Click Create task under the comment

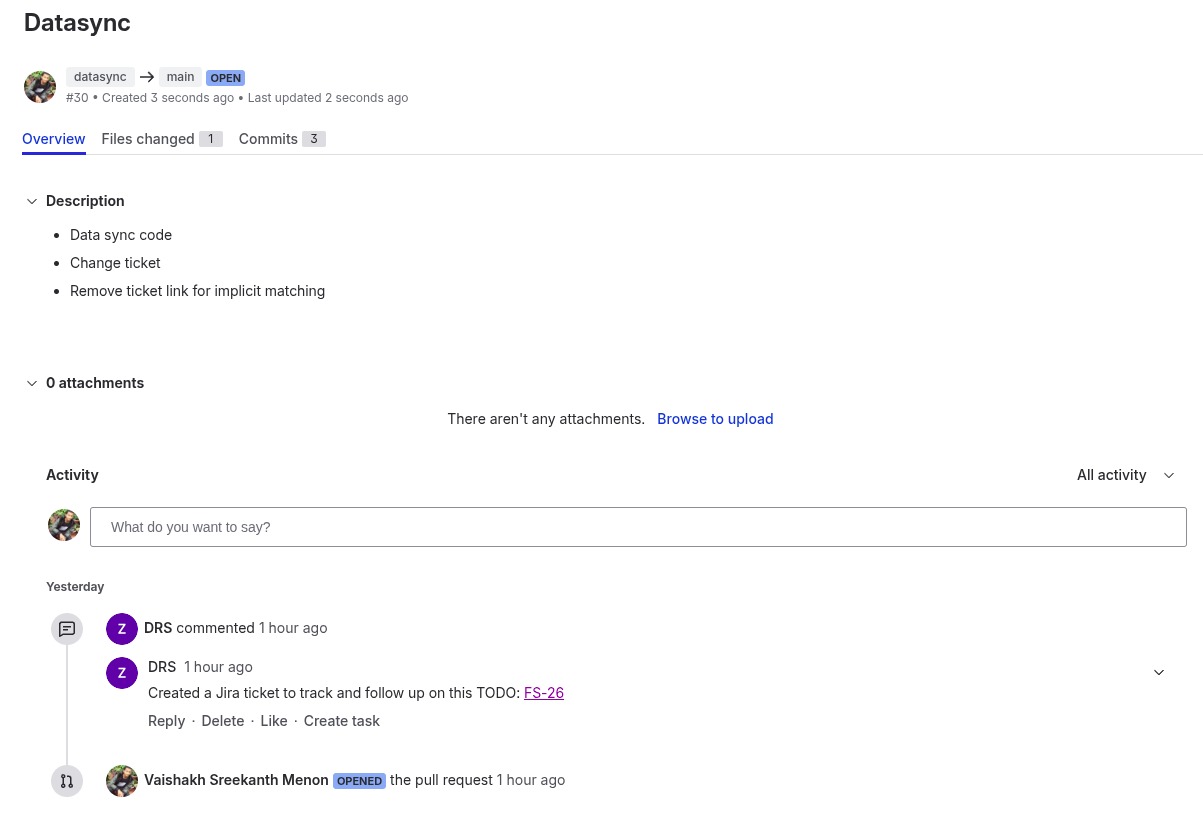[342, 721]
